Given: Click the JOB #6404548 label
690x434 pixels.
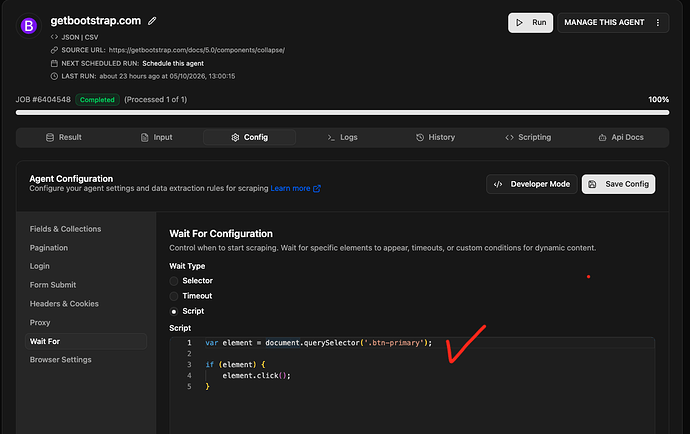Looking at the screenshot, I should [43, 99].
